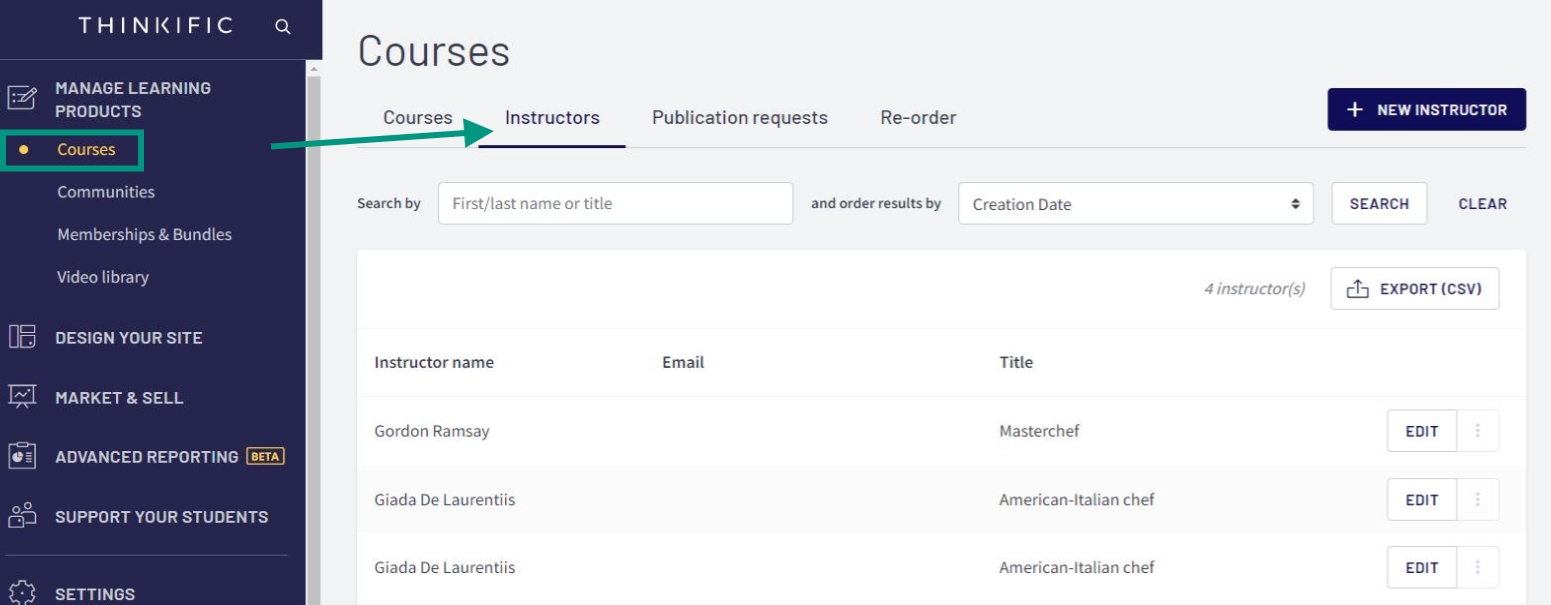This screenshot has width=1551, height=605.
Task: Open the search magnifier in the sidebar
Action: (x=283, y=26)
